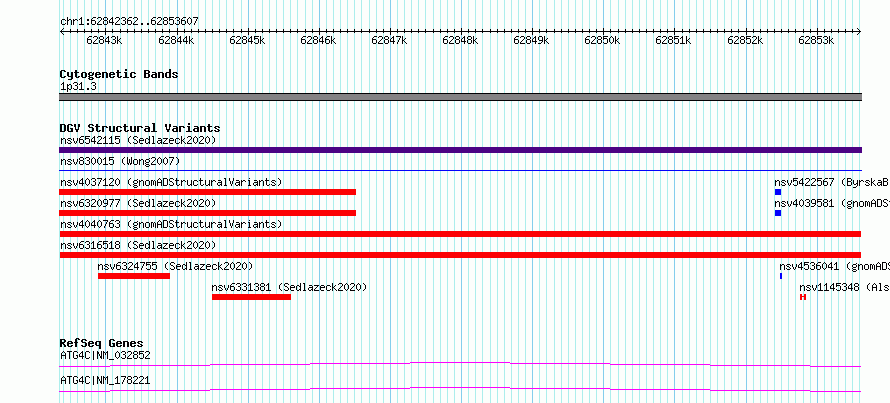Open nsv4040763 gnomADStructuralVariants label

coord(171,224)
